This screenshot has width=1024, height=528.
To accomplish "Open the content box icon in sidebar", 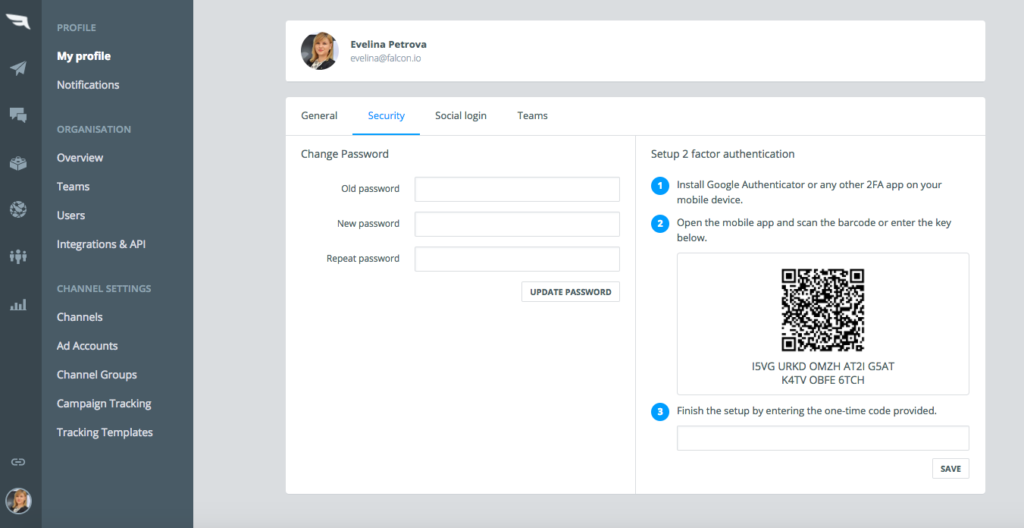I will (18, 163).
